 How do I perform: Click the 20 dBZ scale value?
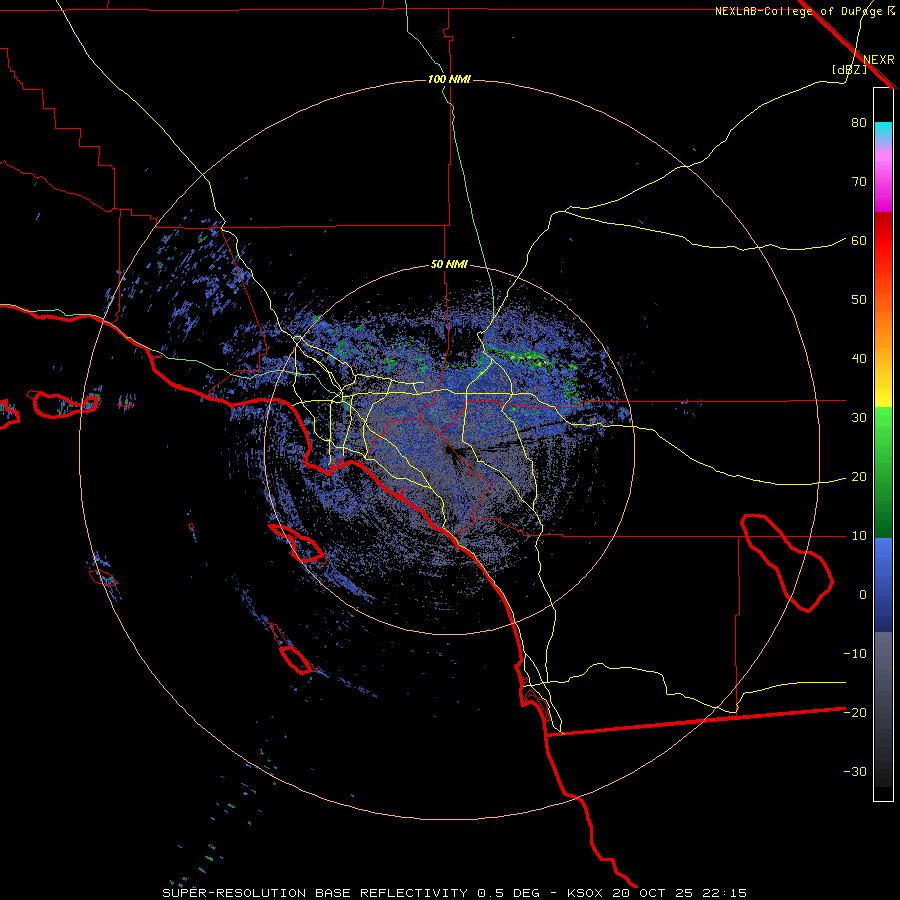coord(859,477)
